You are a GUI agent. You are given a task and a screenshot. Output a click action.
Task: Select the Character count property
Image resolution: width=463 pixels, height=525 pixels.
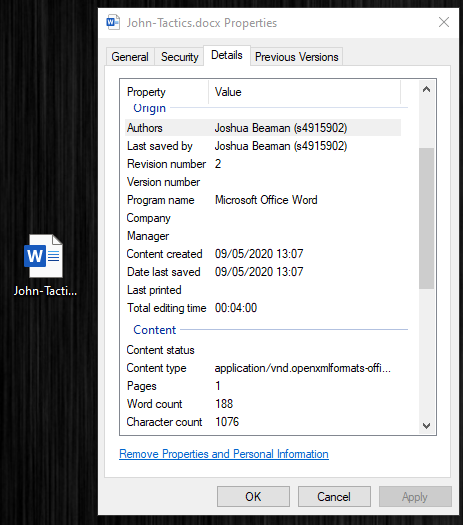[x=164, y=422]
